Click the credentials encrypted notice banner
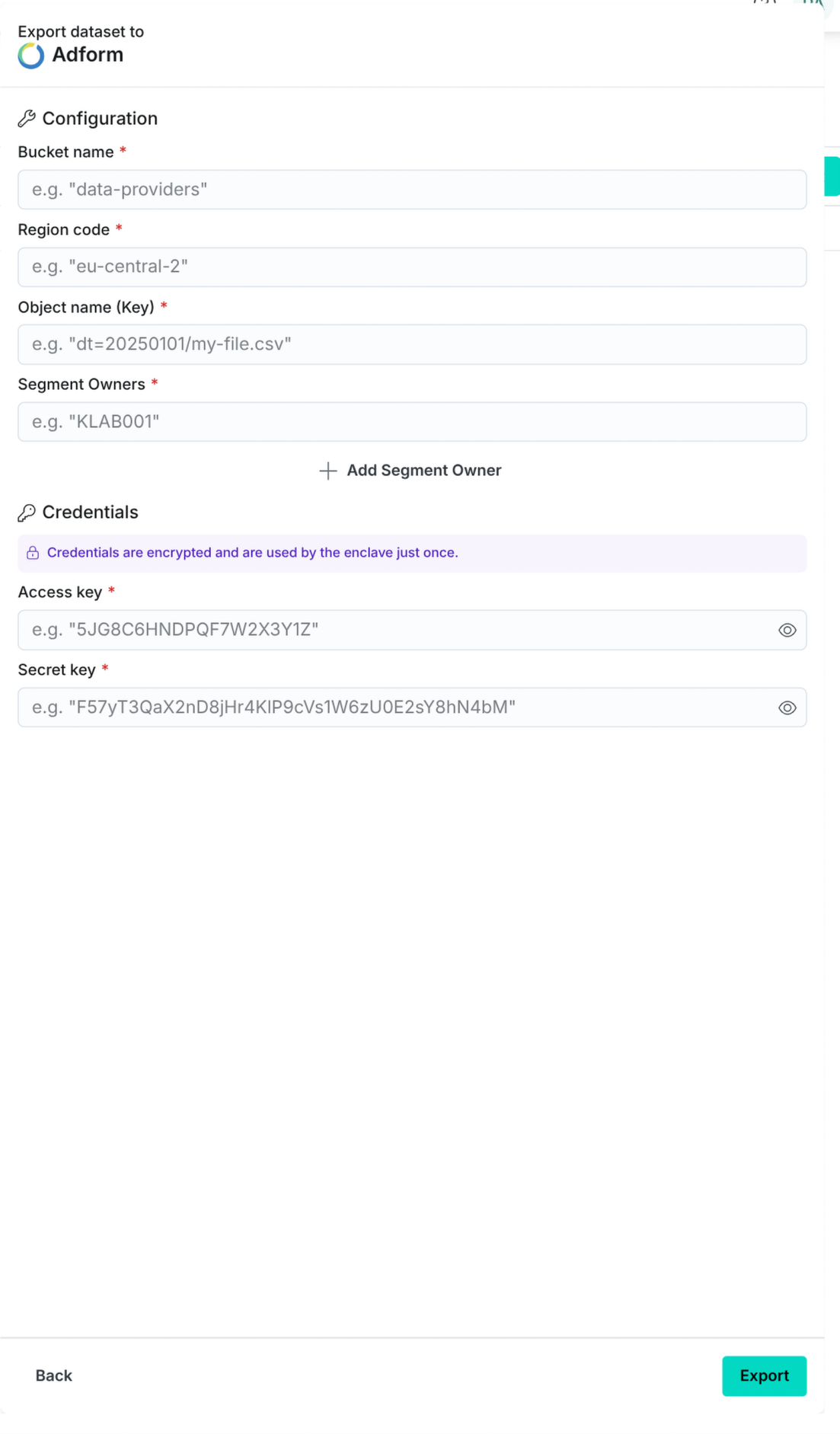The image size is (840, 1434). click(x=411, y=553)
